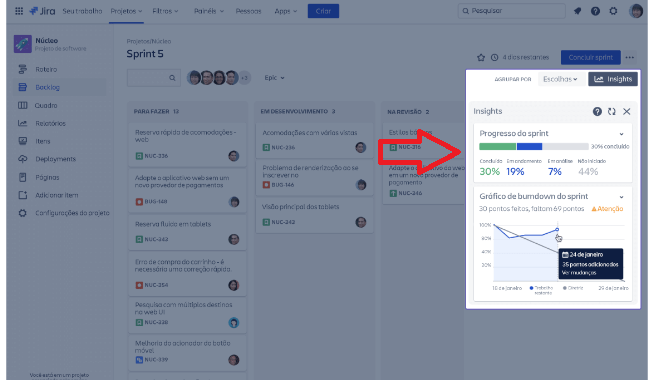Close the Insights panel
The width and height of the screenshot is (659, 380).
click(626, 111)
